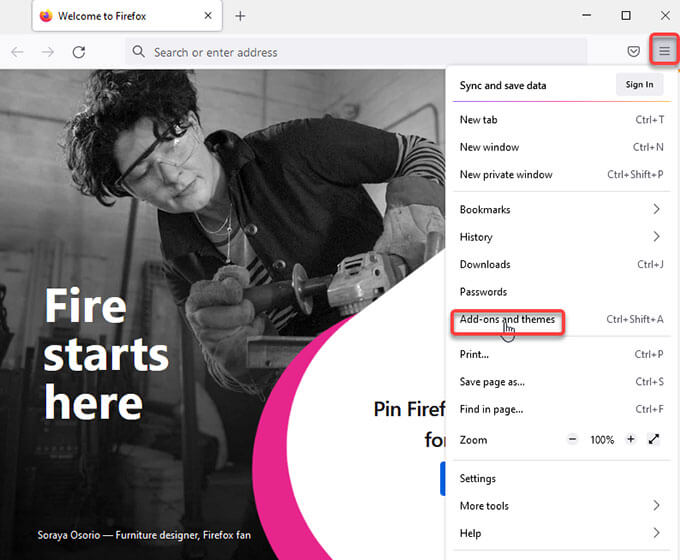Screen dimensions: 680x560
Task: Open Passwords from menu
Action: coord(561,291)
